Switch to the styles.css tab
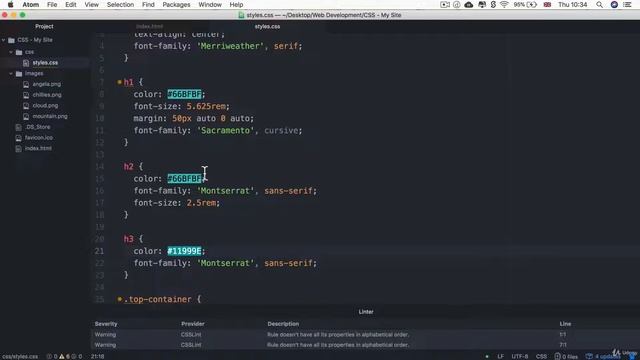This screenshot has width=640, height=360. pos(267,27)
